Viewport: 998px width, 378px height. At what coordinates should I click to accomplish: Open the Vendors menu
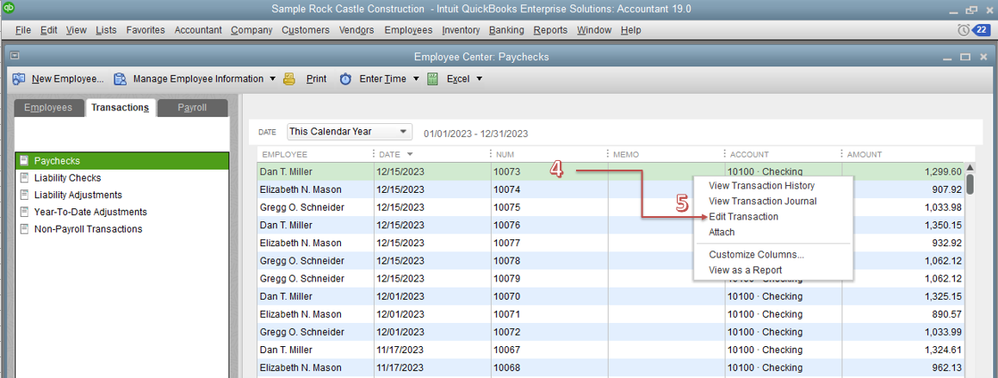point(356,30)
